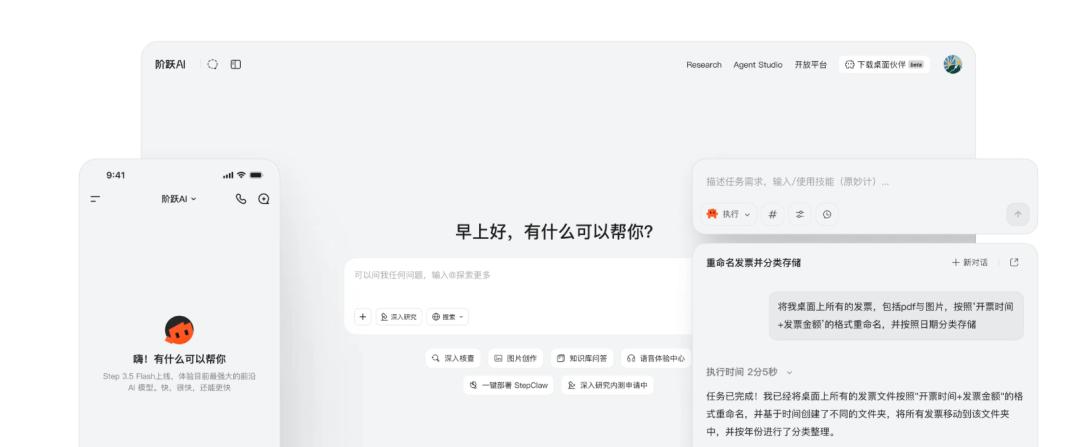Click the user message about 发票 renaming
1080x447 pixels.
click(x=896, y=315)
